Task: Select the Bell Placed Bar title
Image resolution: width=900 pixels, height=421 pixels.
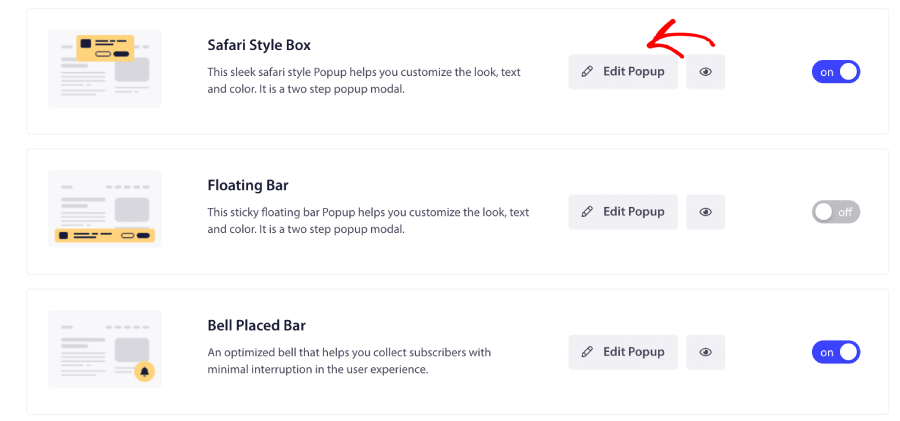Action: [257, 326]
